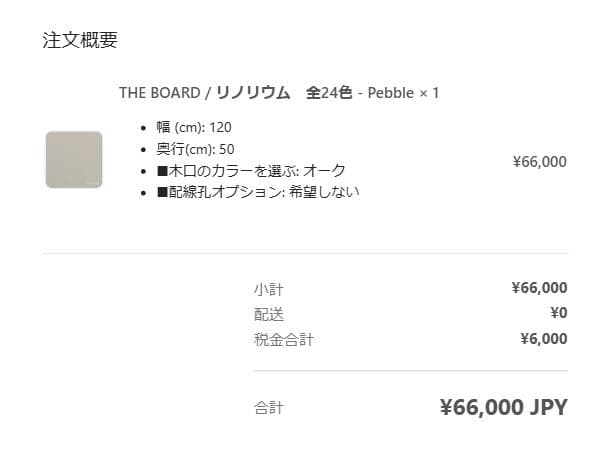This screenshot has height=452, width=605.
Task: Click the ¥6,000 tax amount
Action: (543, 339)
